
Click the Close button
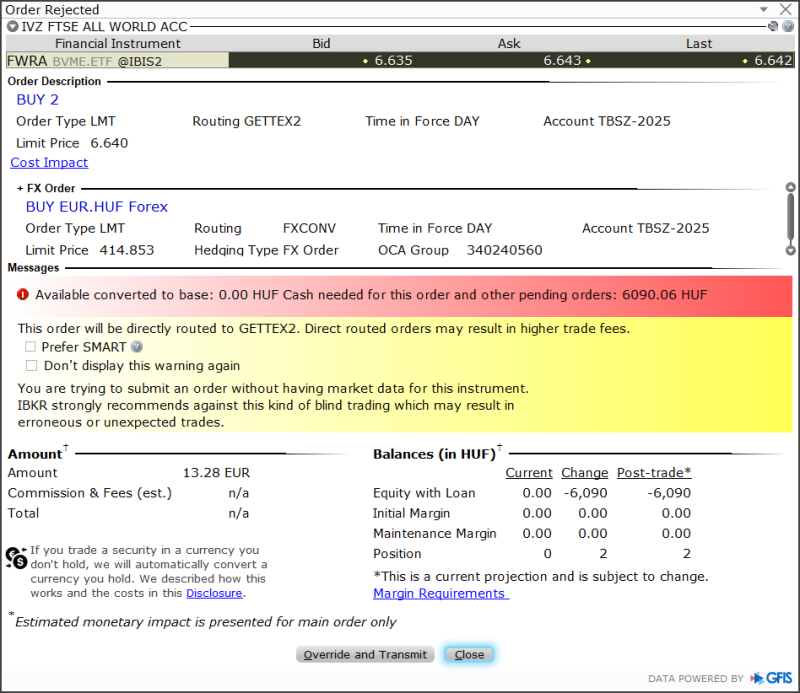pyautogui.click(x=469, y=654)
